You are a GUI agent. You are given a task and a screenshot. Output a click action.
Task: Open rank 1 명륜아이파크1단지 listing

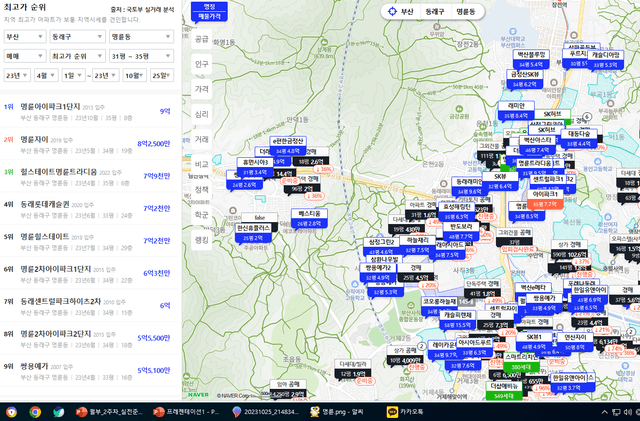pos(90,111)
